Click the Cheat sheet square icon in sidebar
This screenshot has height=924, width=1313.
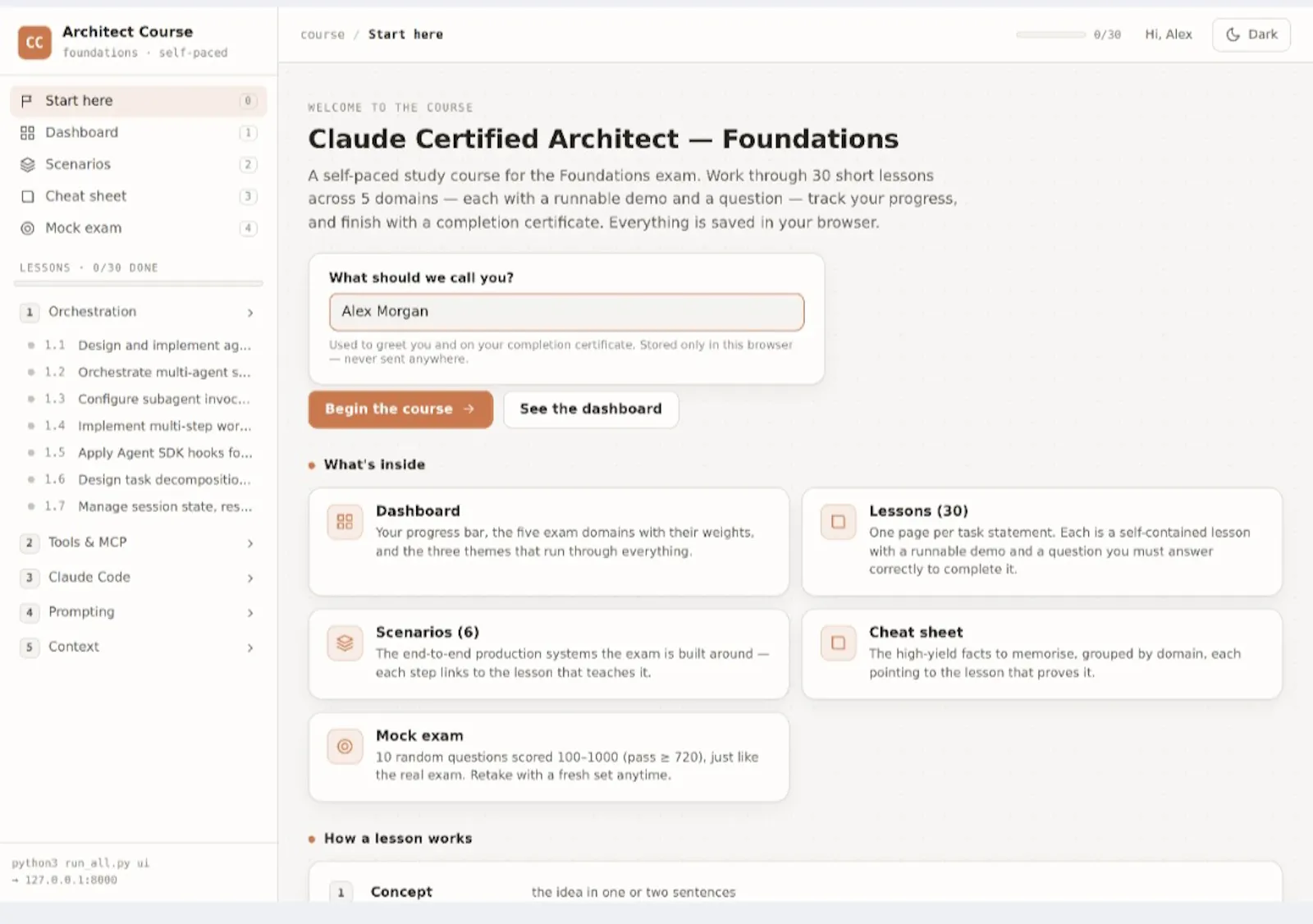click(27, 196)
